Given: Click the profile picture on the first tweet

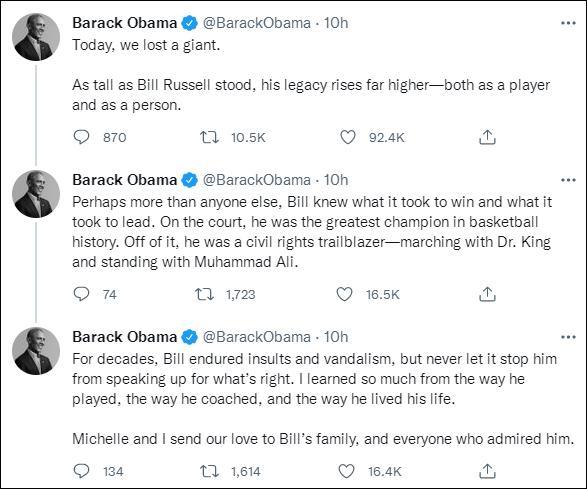Looking at the screenshot, I should (x=36, y=37).
